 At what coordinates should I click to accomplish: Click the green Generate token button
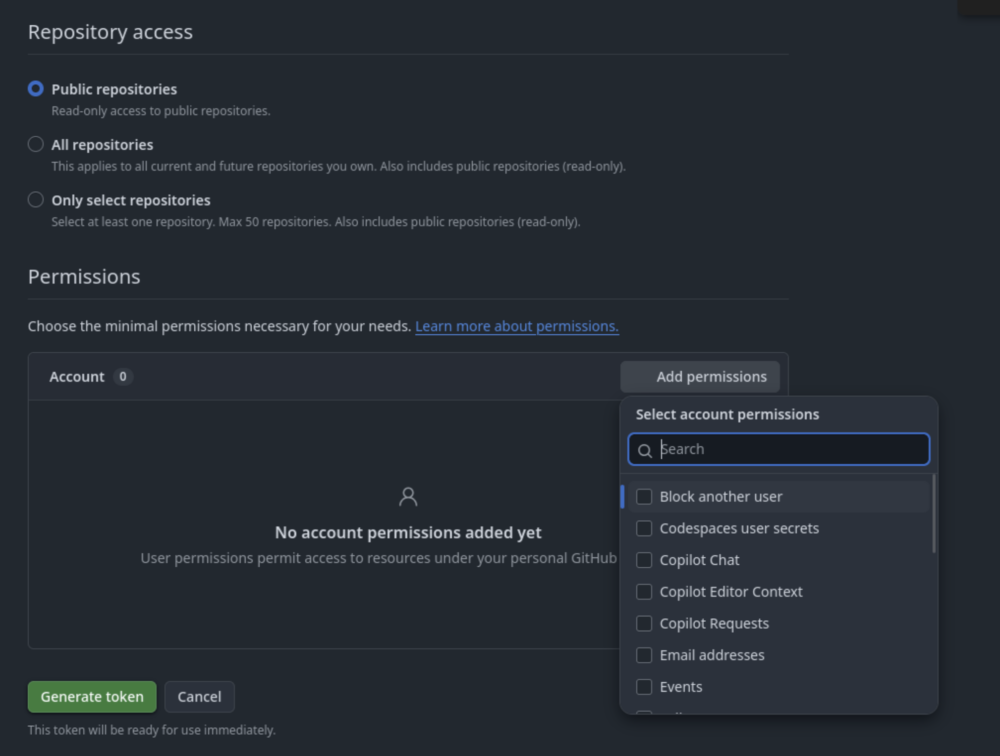pos(92,697)
